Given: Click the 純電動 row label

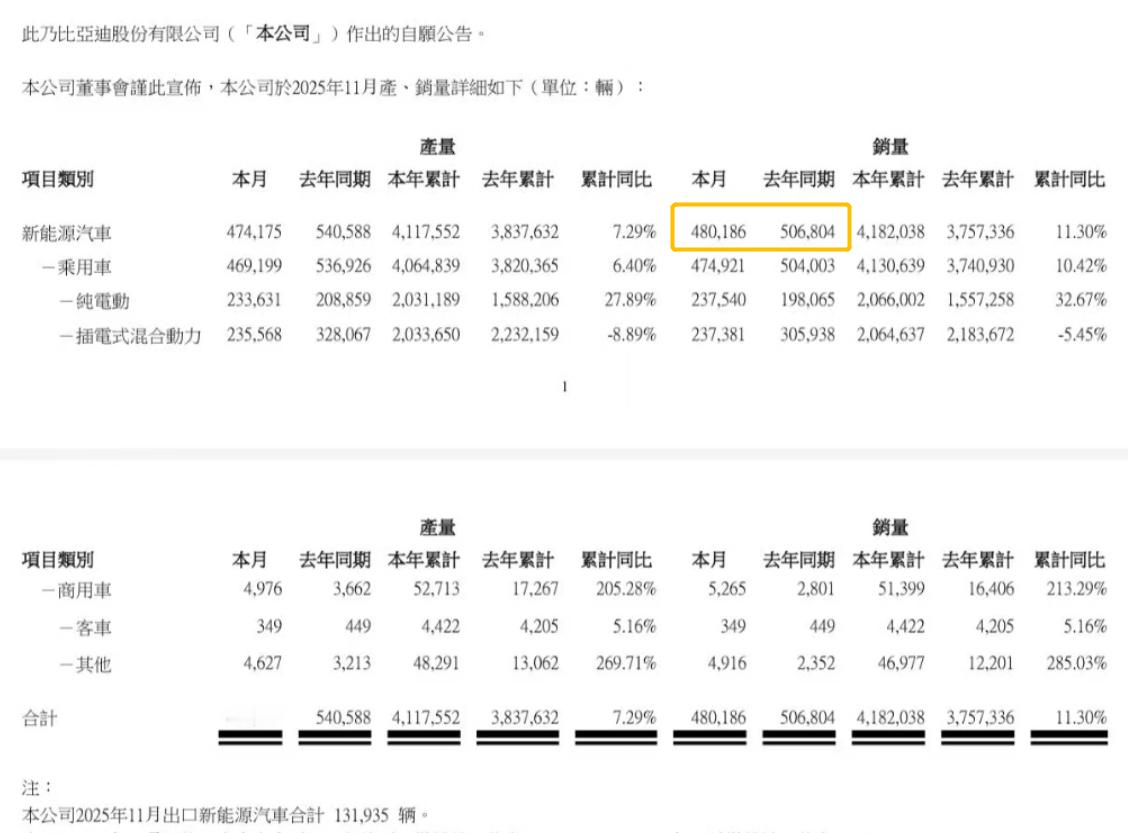Looking at the screenshot, I should click(102, 301).
